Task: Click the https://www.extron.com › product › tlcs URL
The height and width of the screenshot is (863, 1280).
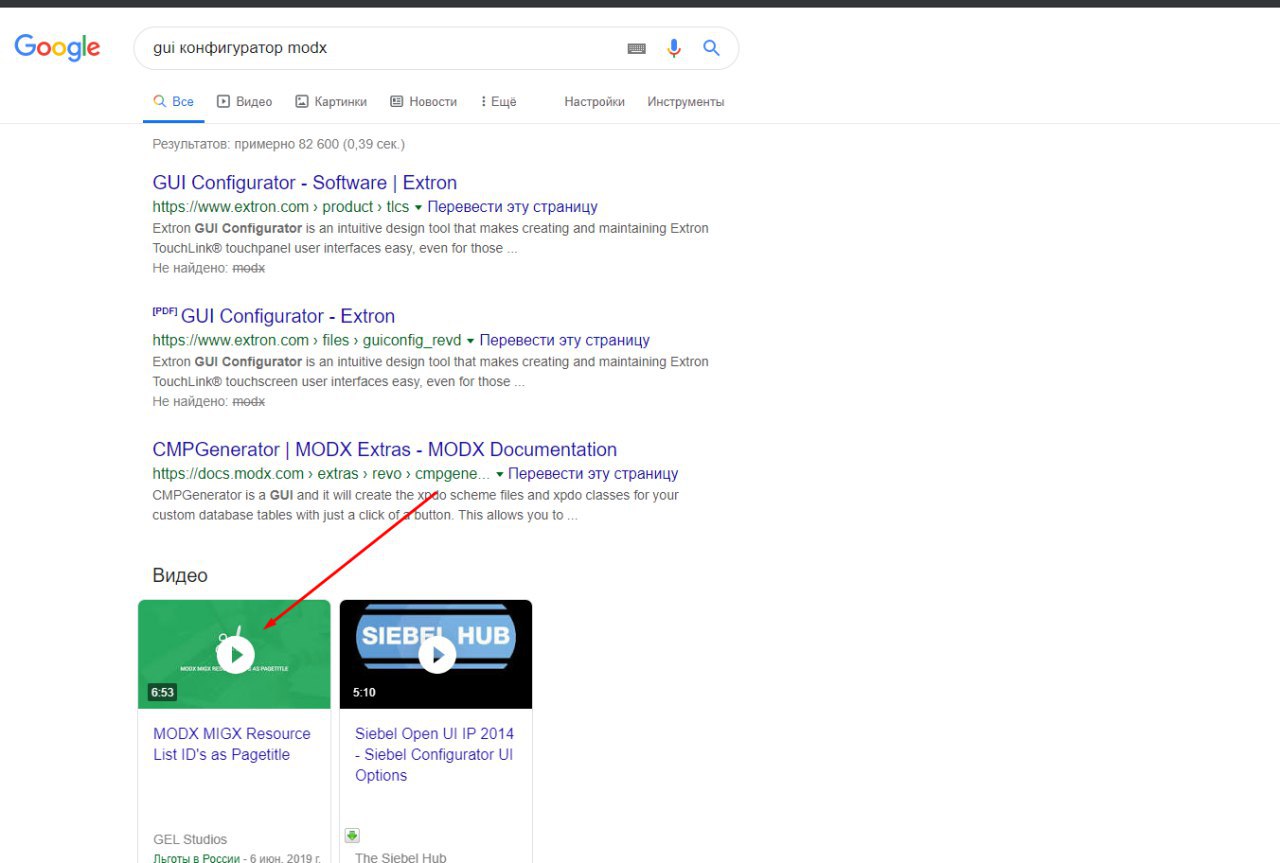Action: click(281, 207)
